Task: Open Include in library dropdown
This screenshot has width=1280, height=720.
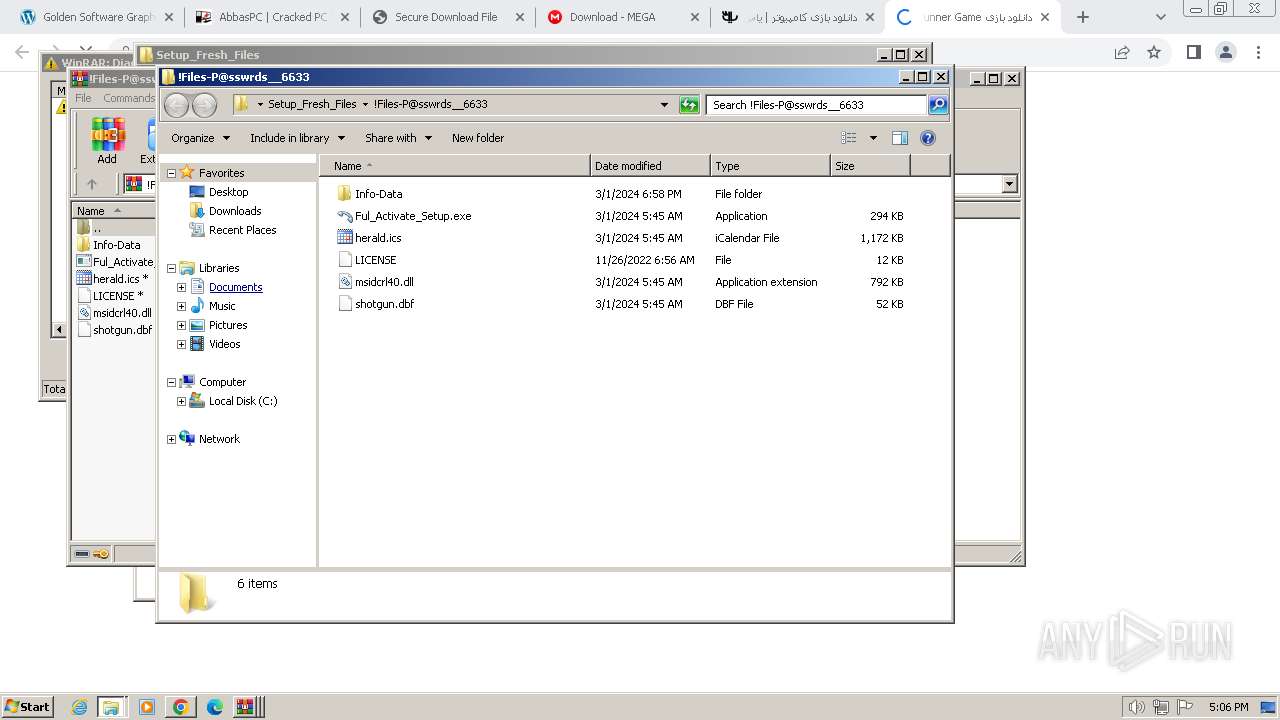Action: 297,138
